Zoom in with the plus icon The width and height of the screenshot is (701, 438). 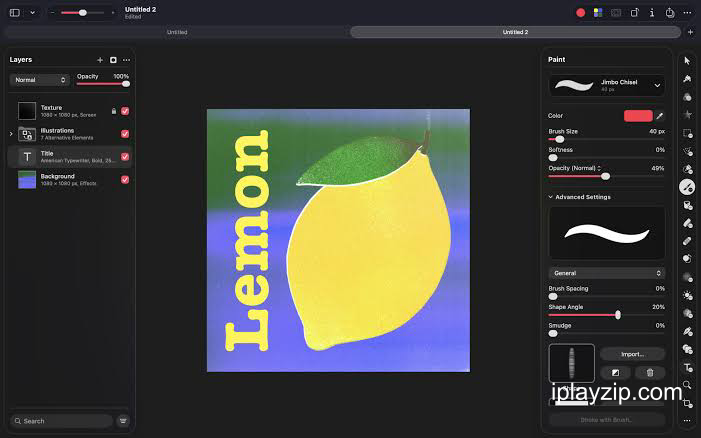pyautogui.click(x=113, y=13)
